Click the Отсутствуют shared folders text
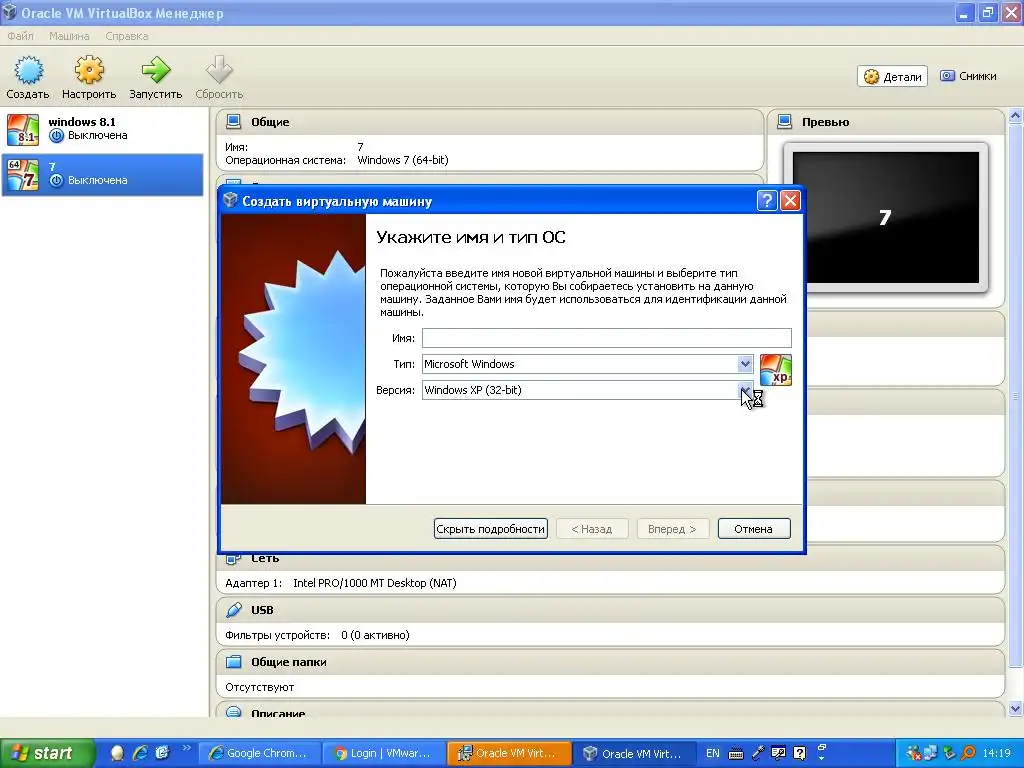The width and height of the screenshot is (1024, 768). (x=260, y=687)
